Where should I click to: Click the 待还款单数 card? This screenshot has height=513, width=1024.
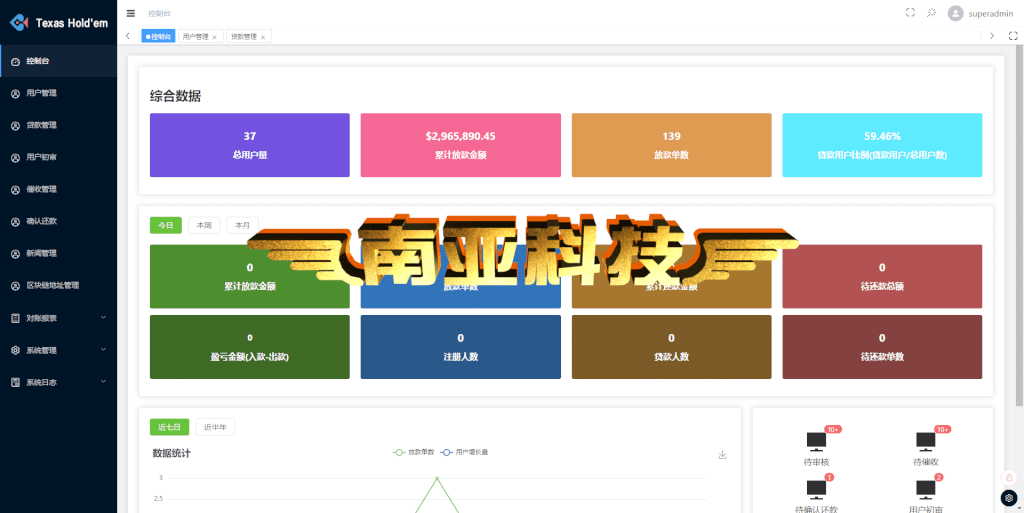click(882, 347)
